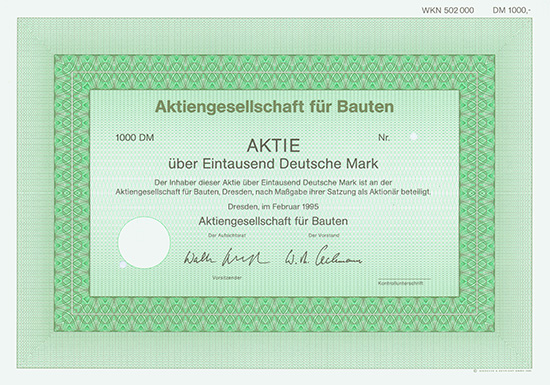Click 'Dresden, im Februar 1995' date line
The width and height of the screenshot is (550, 385).
pyautogui.click(x=273, y=207)
